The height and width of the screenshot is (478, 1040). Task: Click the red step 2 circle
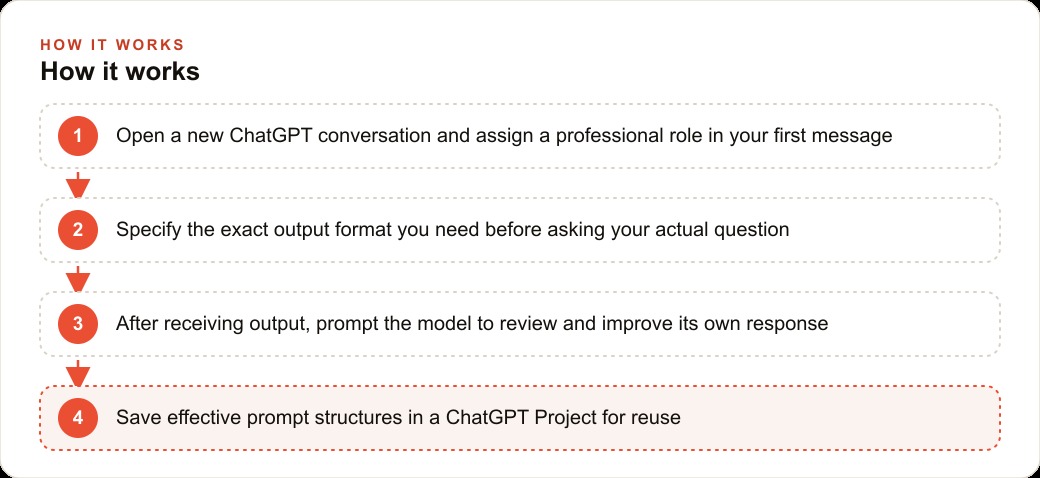click(x=78, y=230)
